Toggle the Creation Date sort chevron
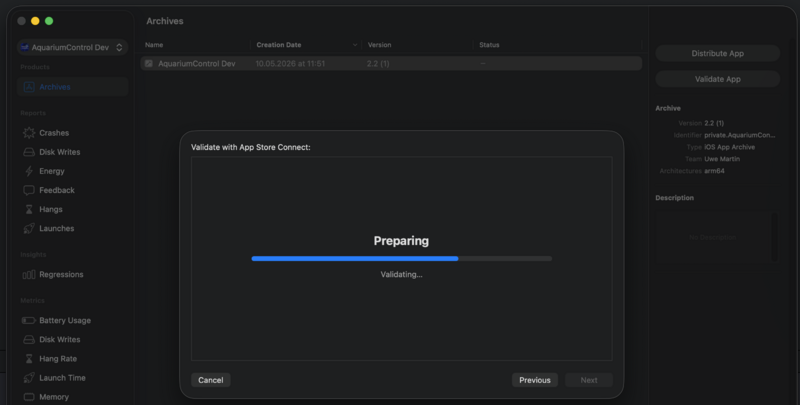800x405 pixels. pyautogui.click(x=355, y=45)
